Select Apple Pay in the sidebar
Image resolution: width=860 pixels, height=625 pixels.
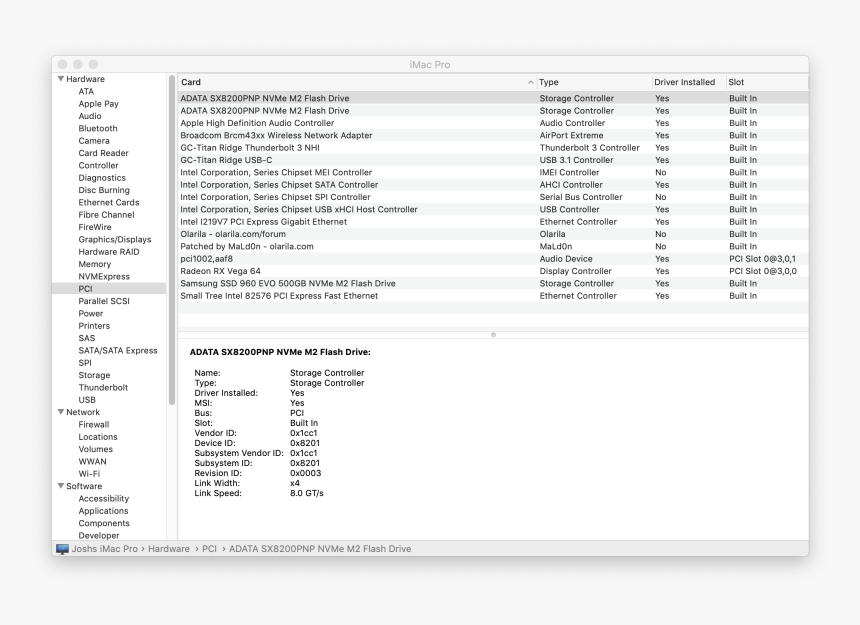click(98, 104)
